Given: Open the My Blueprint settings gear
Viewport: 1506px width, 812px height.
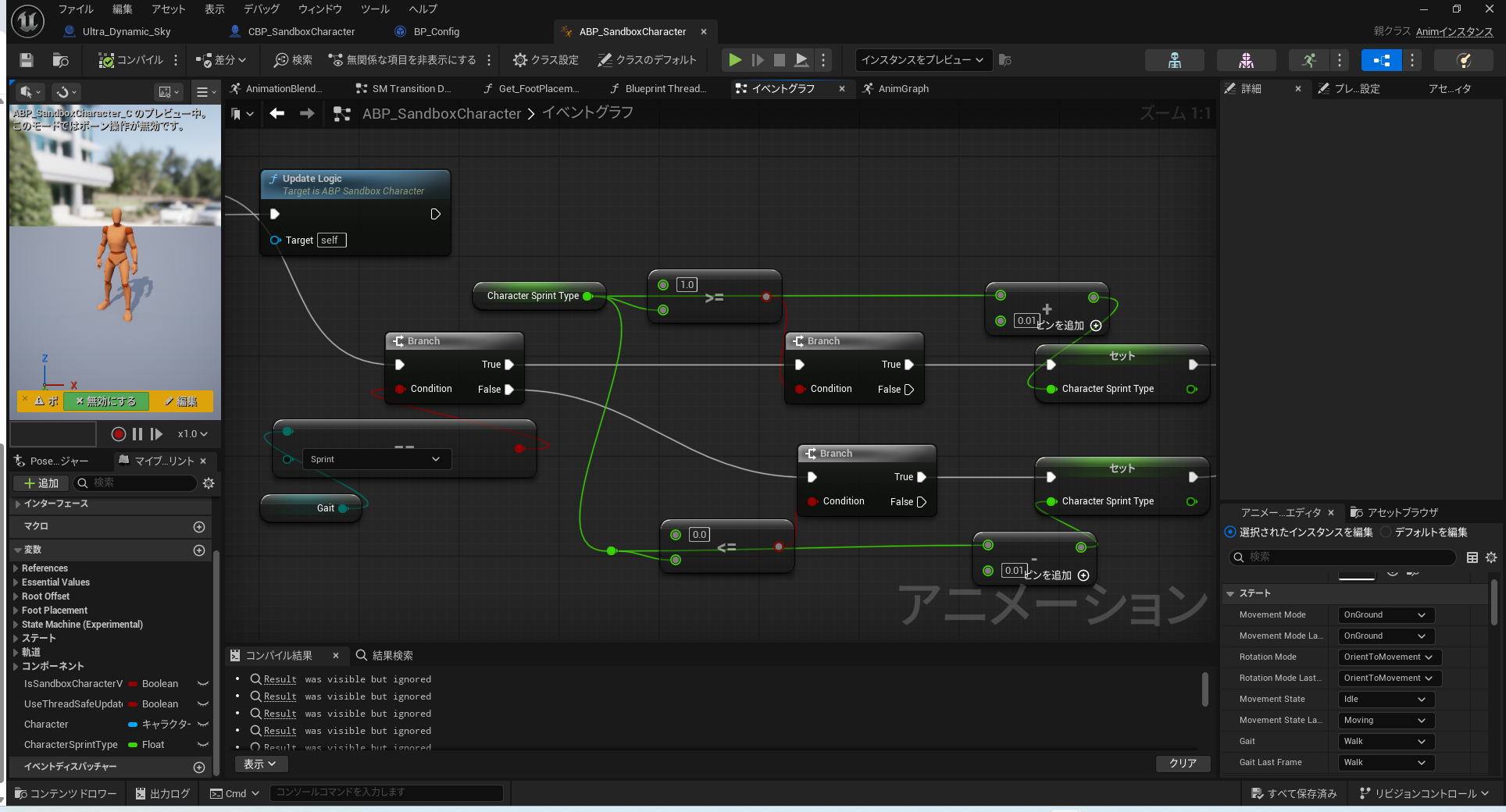Looking at the screenshot, I should [209, 483].
